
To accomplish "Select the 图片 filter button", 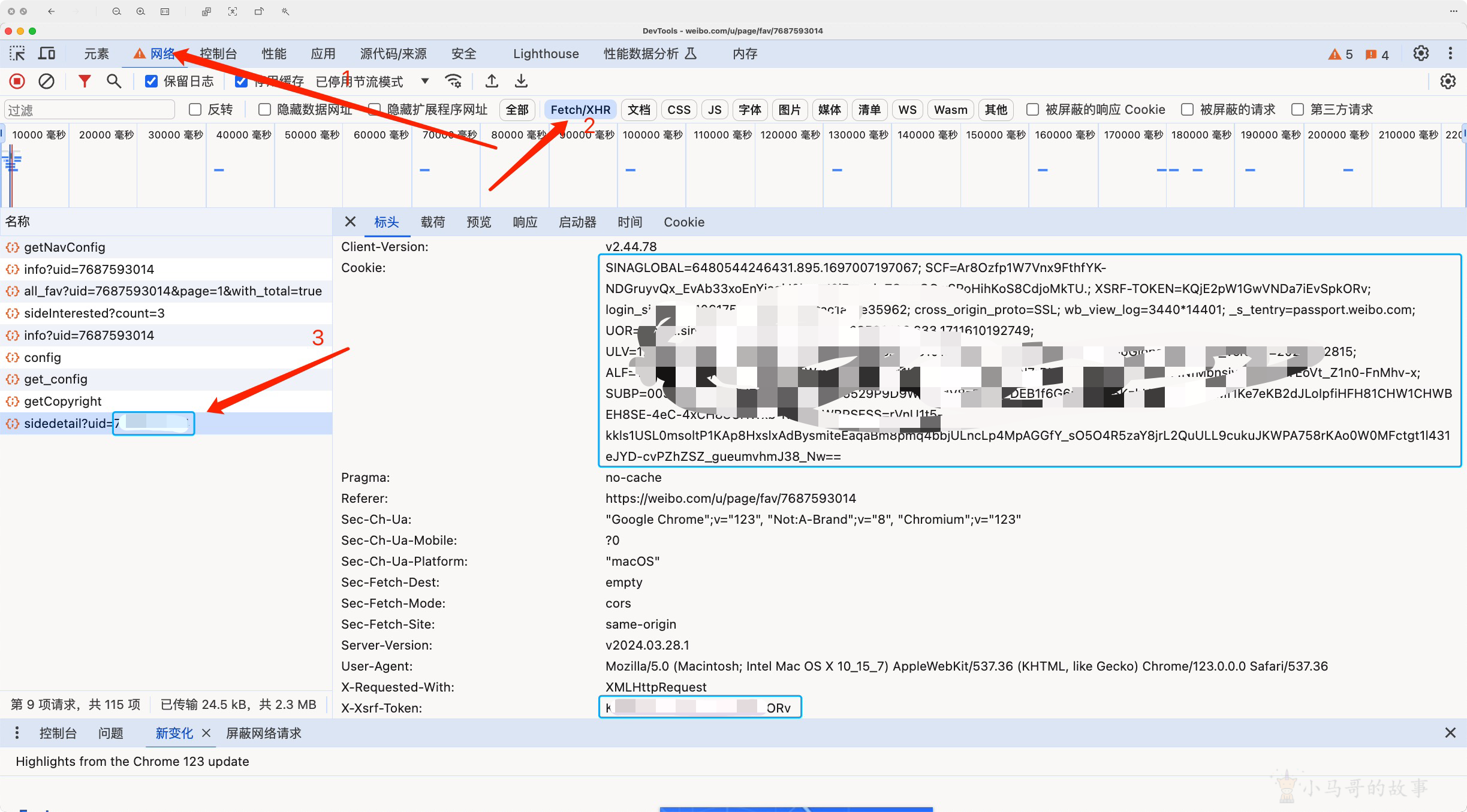I will tap(790, 110).
